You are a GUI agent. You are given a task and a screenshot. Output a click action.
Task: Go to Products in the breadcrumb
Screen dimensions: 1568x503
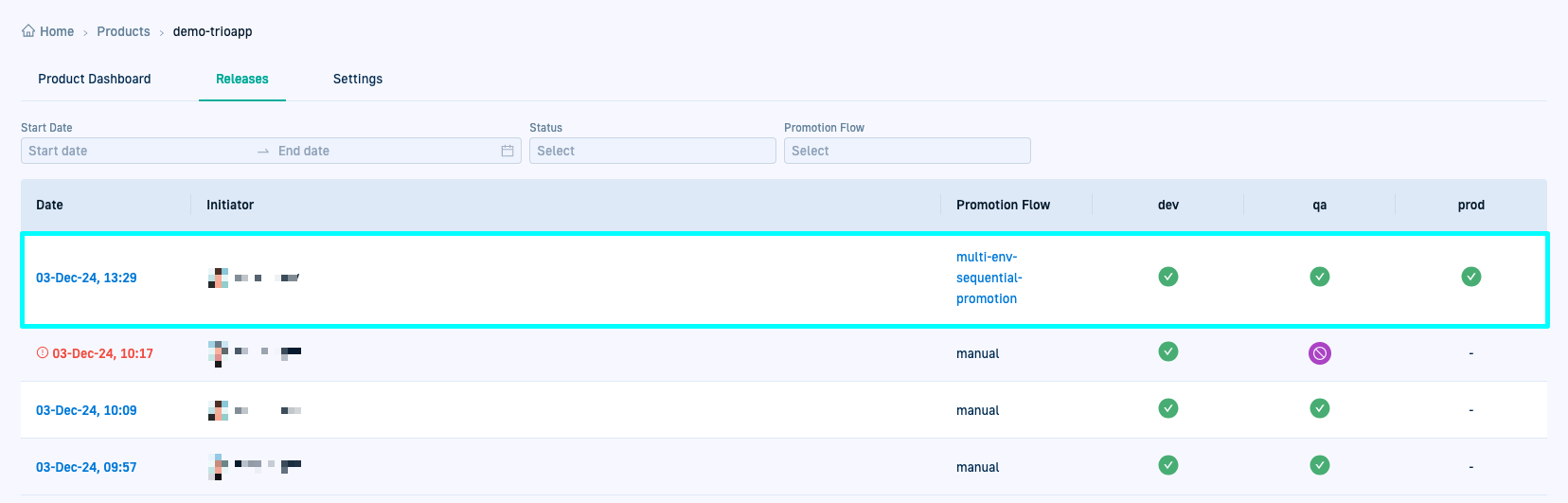(123, 31)
